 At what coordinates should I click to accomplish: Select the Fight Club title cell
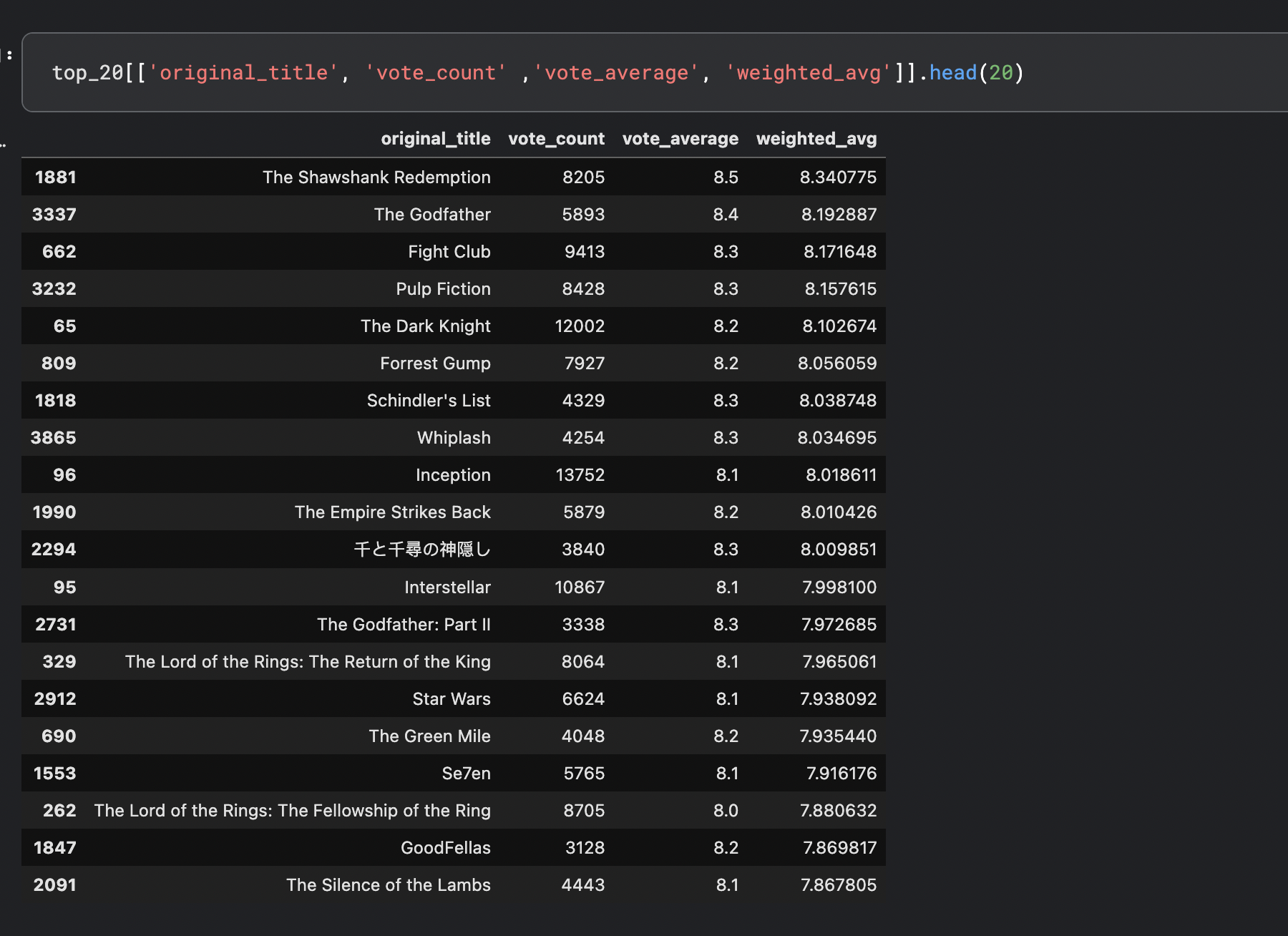pyautogui.click(x=449, y=251)
